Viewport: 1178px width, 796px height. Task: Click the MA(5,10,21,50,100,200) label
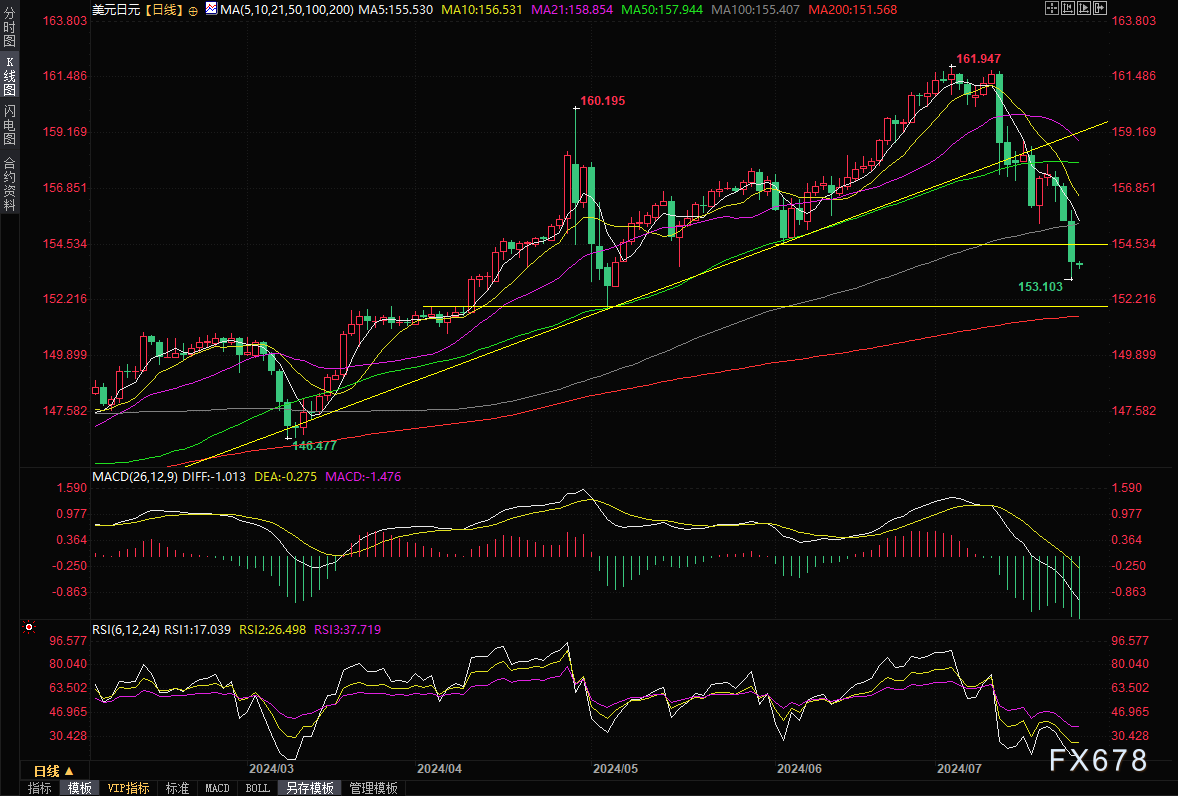(x=287, y=10)
